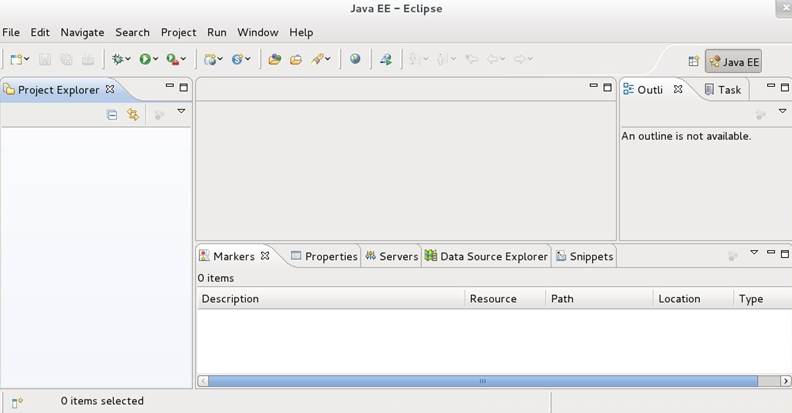Switch to the Data Source Explorer tab
This screenshot has height=413, width=792.
[486, 256]
